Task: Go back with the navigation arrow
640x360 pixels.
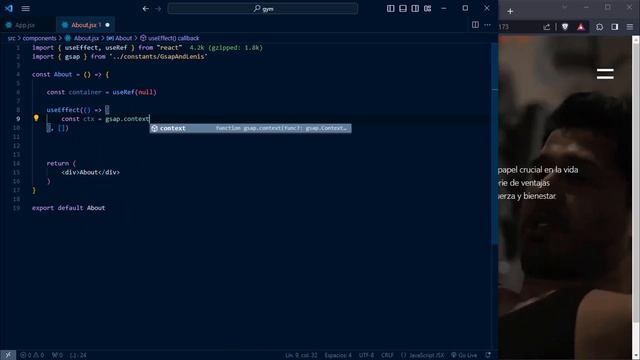Action: [146, 9]
